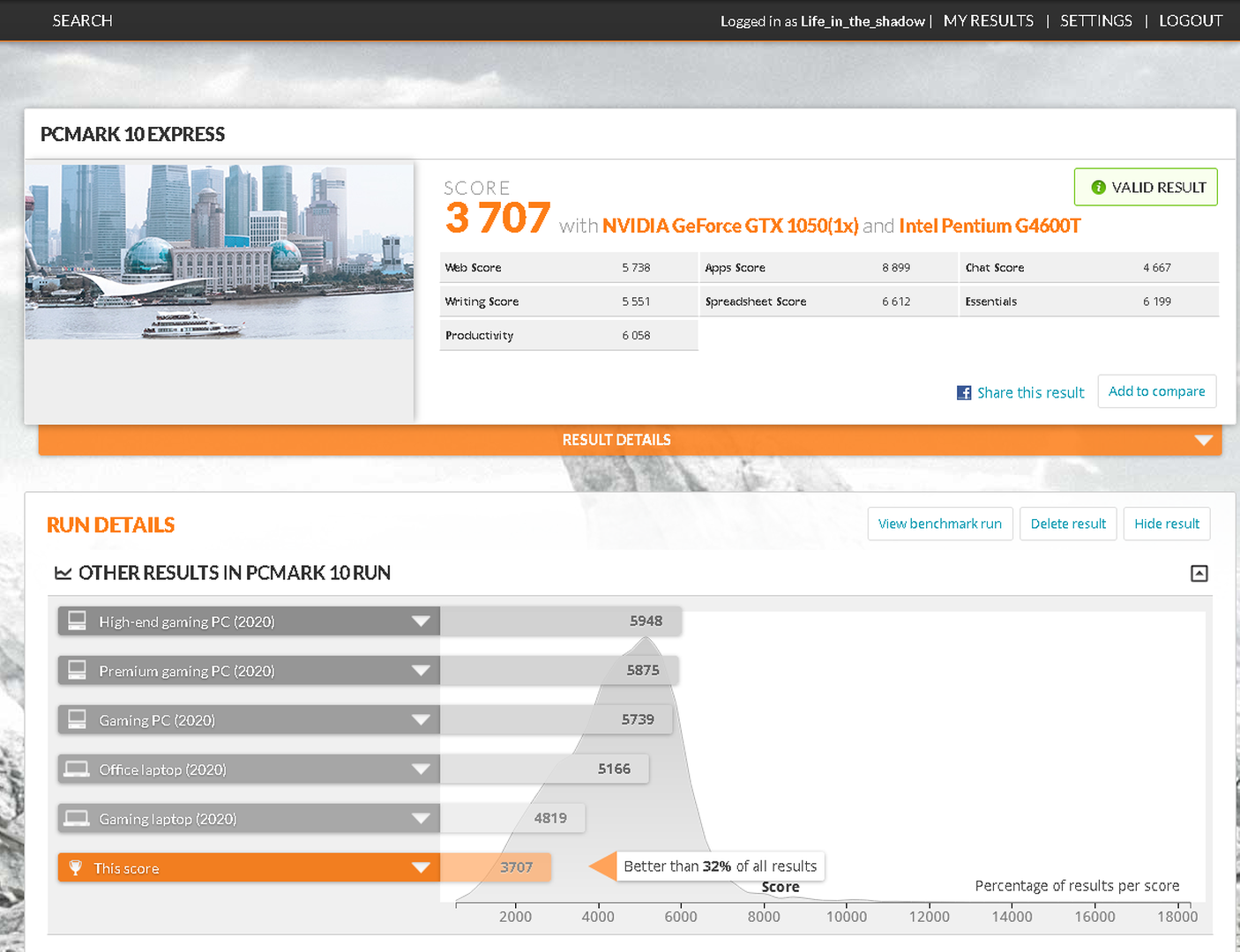Expand the Gaming laptop (2020) dropdown arrow
The width and height of the screenshot is (1240, 952).
pyautogui.click(x=421, y=819)
